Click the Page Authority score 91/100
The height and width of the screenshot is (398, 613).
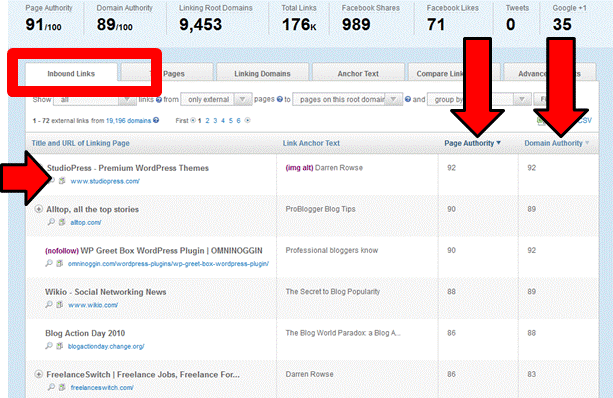(43, 25)
